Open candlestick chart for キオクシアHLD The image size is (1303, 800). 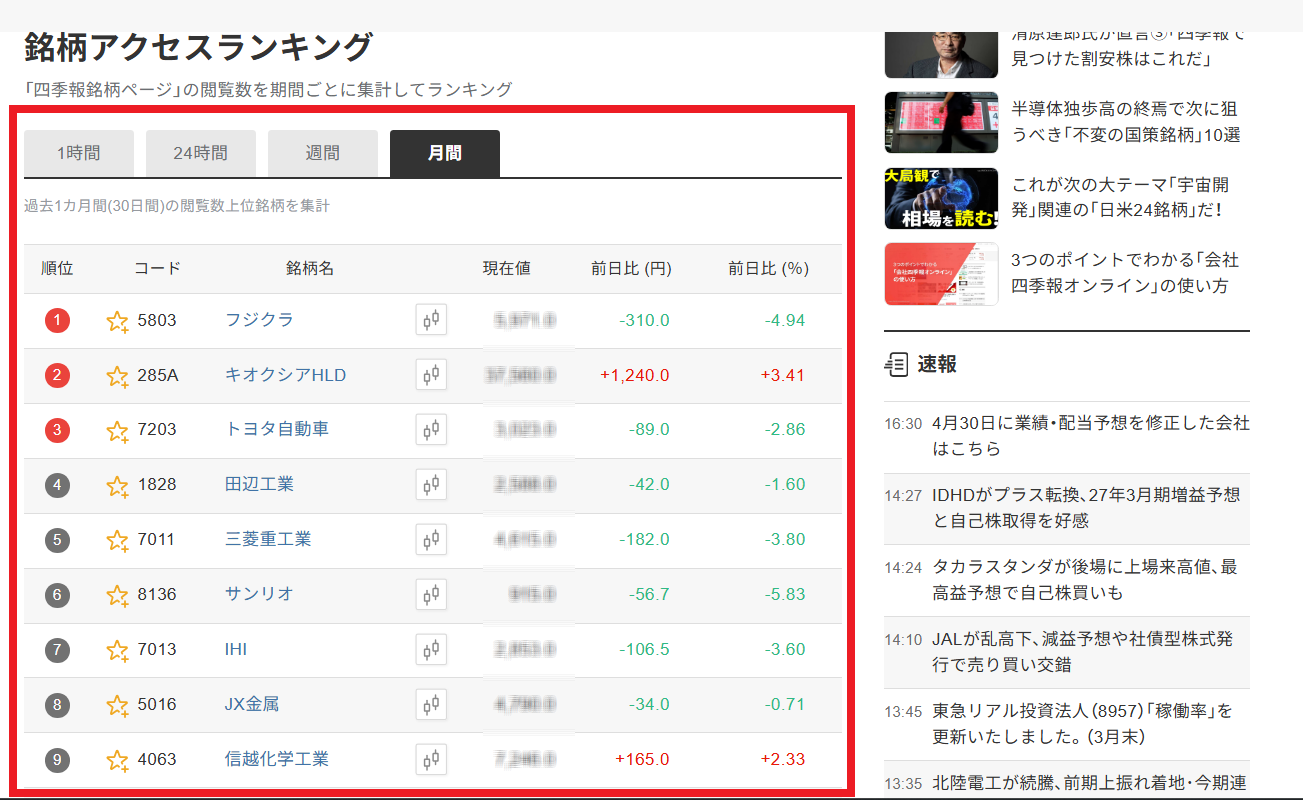(431, 375)
